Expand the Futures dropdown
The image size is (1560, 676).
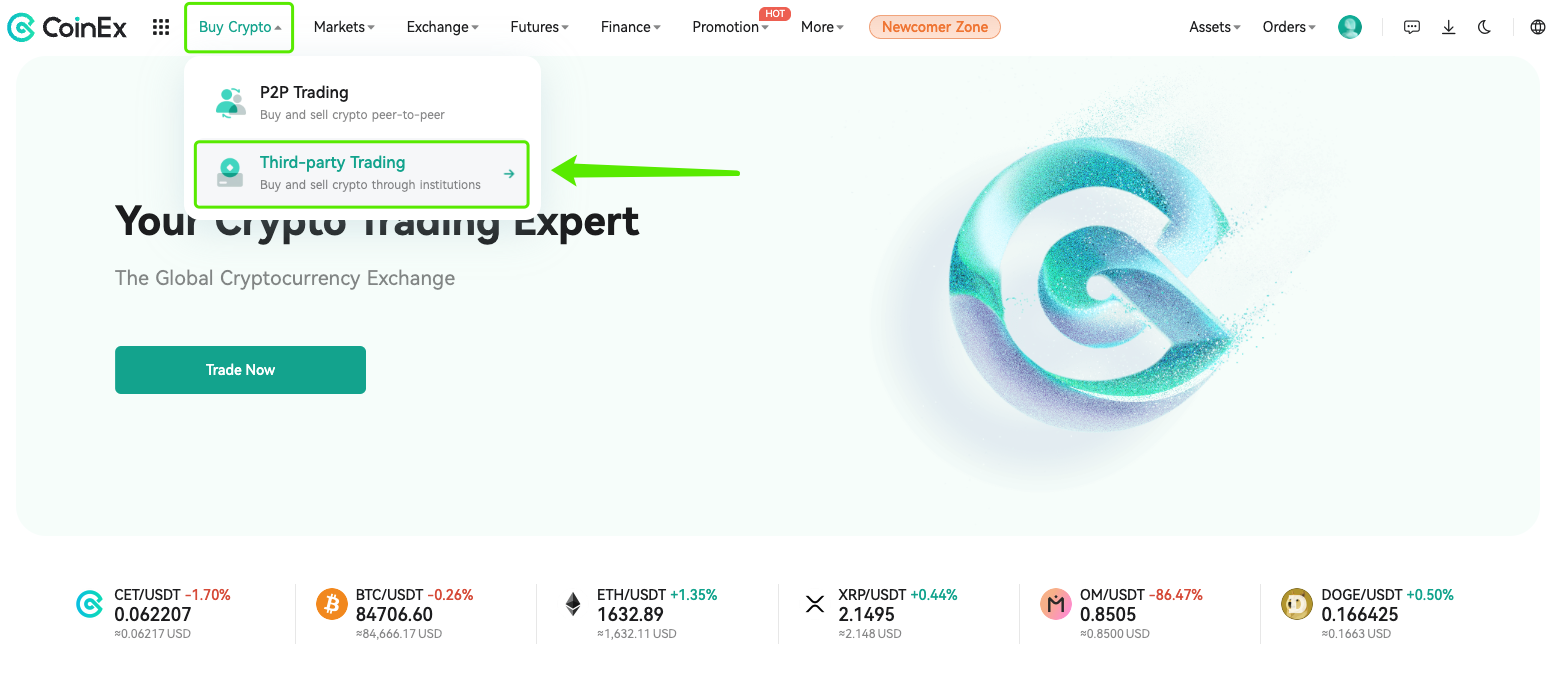(539, 27)
